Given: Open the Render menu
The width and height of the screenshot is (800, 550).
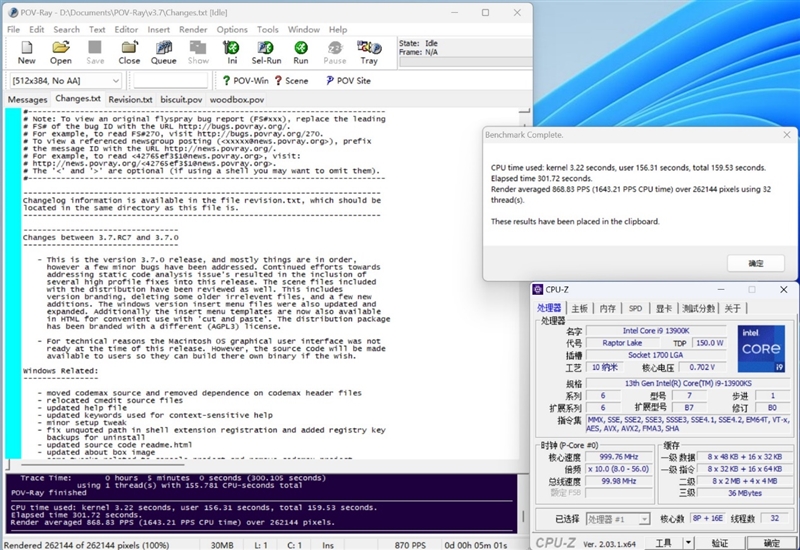Looking at the screenshot, I should click(x=193, y=30).
